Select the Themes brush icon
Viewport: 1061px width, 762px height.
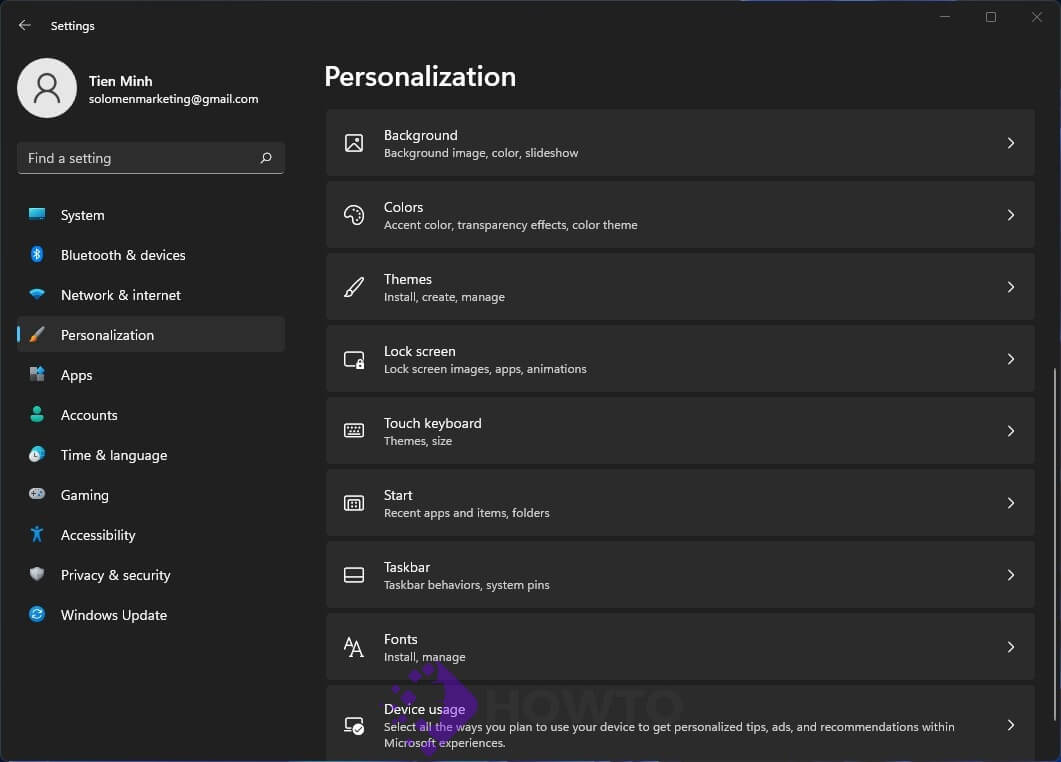coord(353,286)
